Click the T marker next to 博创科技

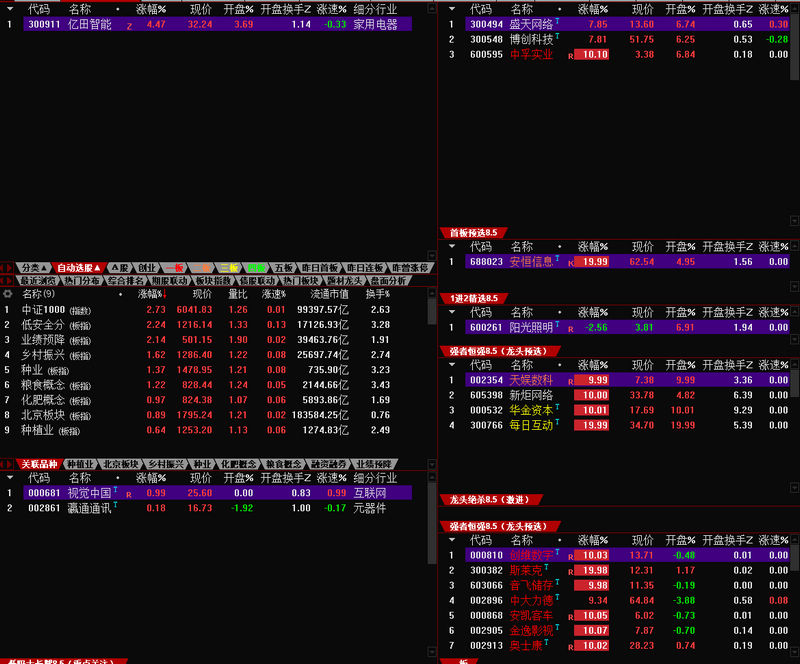coord(557,36)
